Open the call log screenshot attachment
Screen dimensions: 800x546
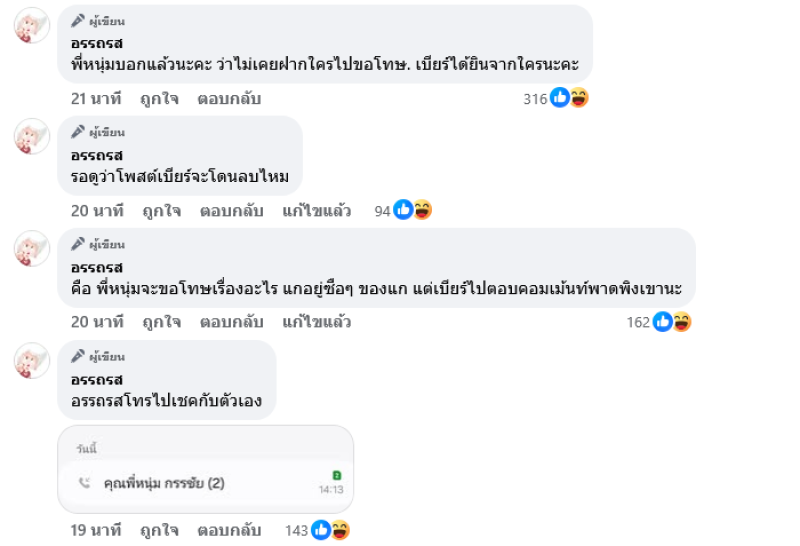coord(205,470)
